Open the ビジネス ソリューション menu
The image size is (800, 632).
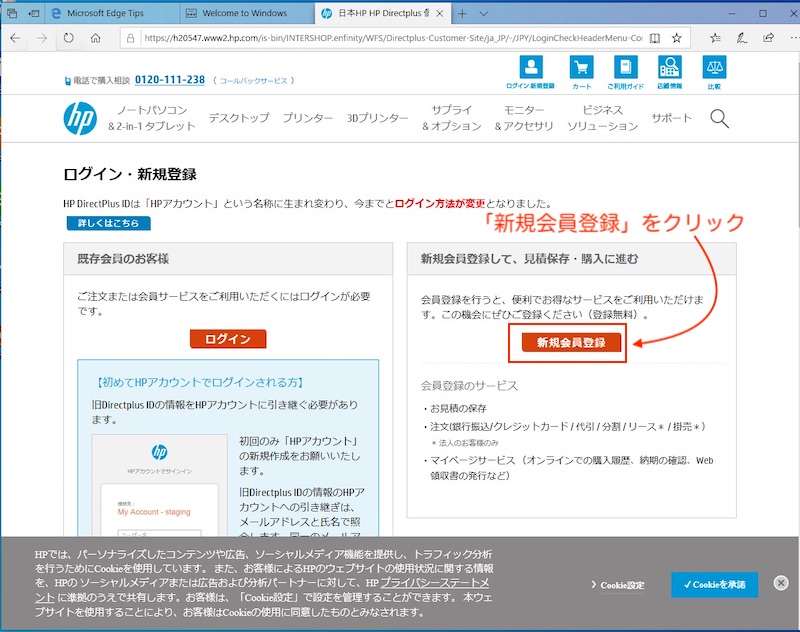point(603,118)
